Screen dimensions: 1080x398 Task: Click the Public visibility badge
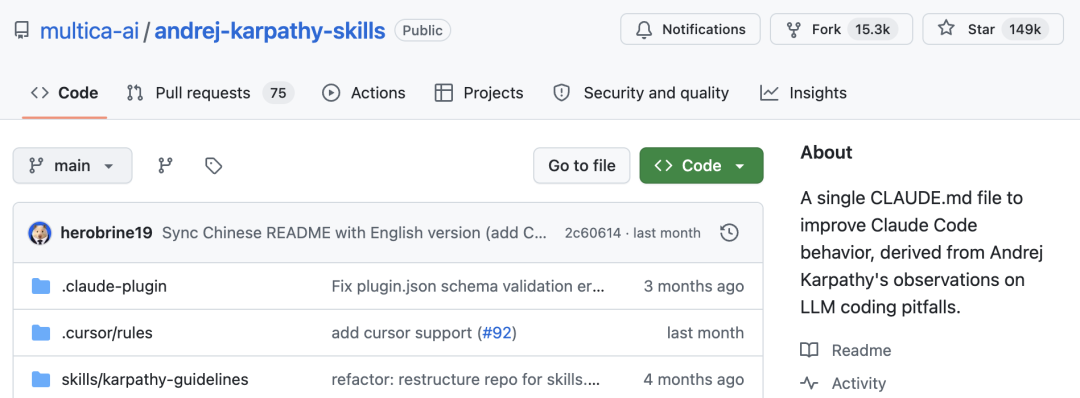click(423, 30)
